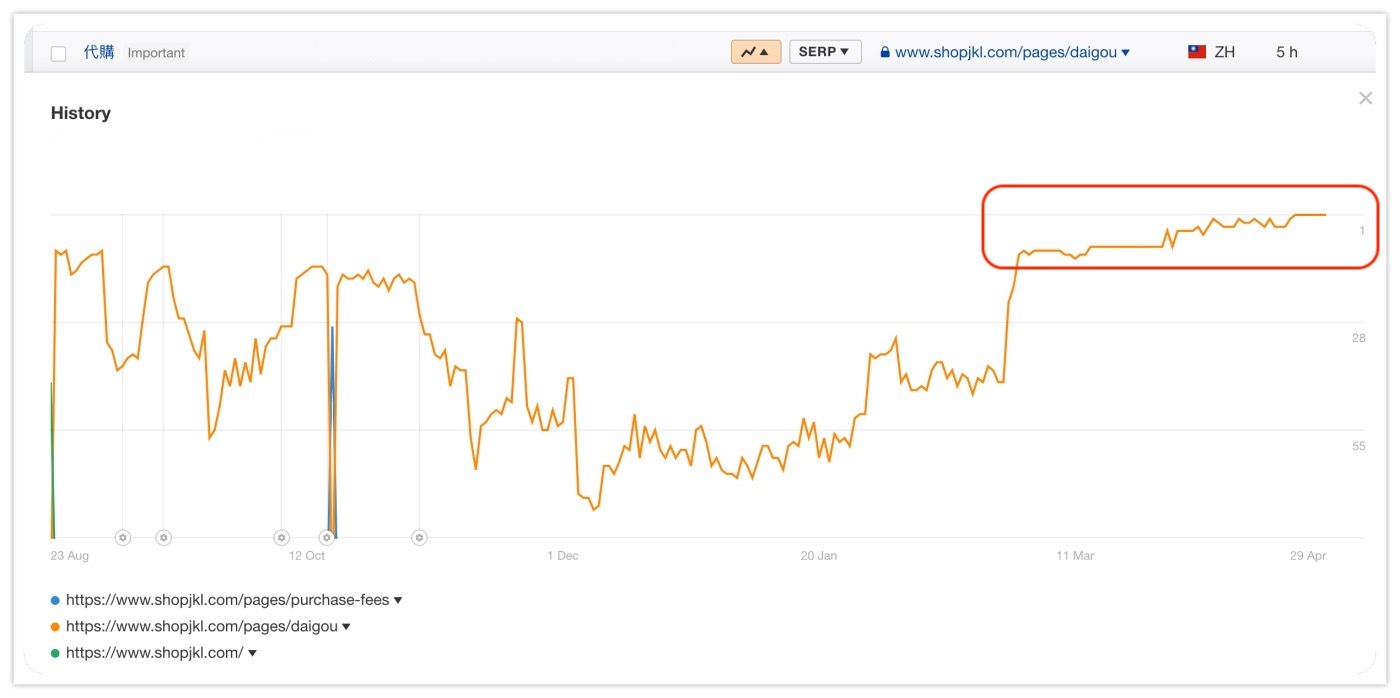Click the Important tag label
This screenshot has height=698, width=1400.
[x=156, y=53]
